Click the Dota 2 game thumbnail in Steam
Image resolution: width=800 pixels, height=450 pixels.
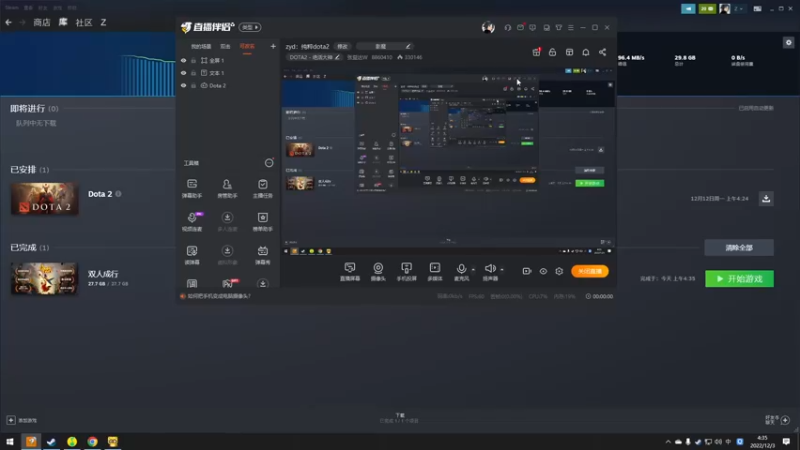(45, 198)
